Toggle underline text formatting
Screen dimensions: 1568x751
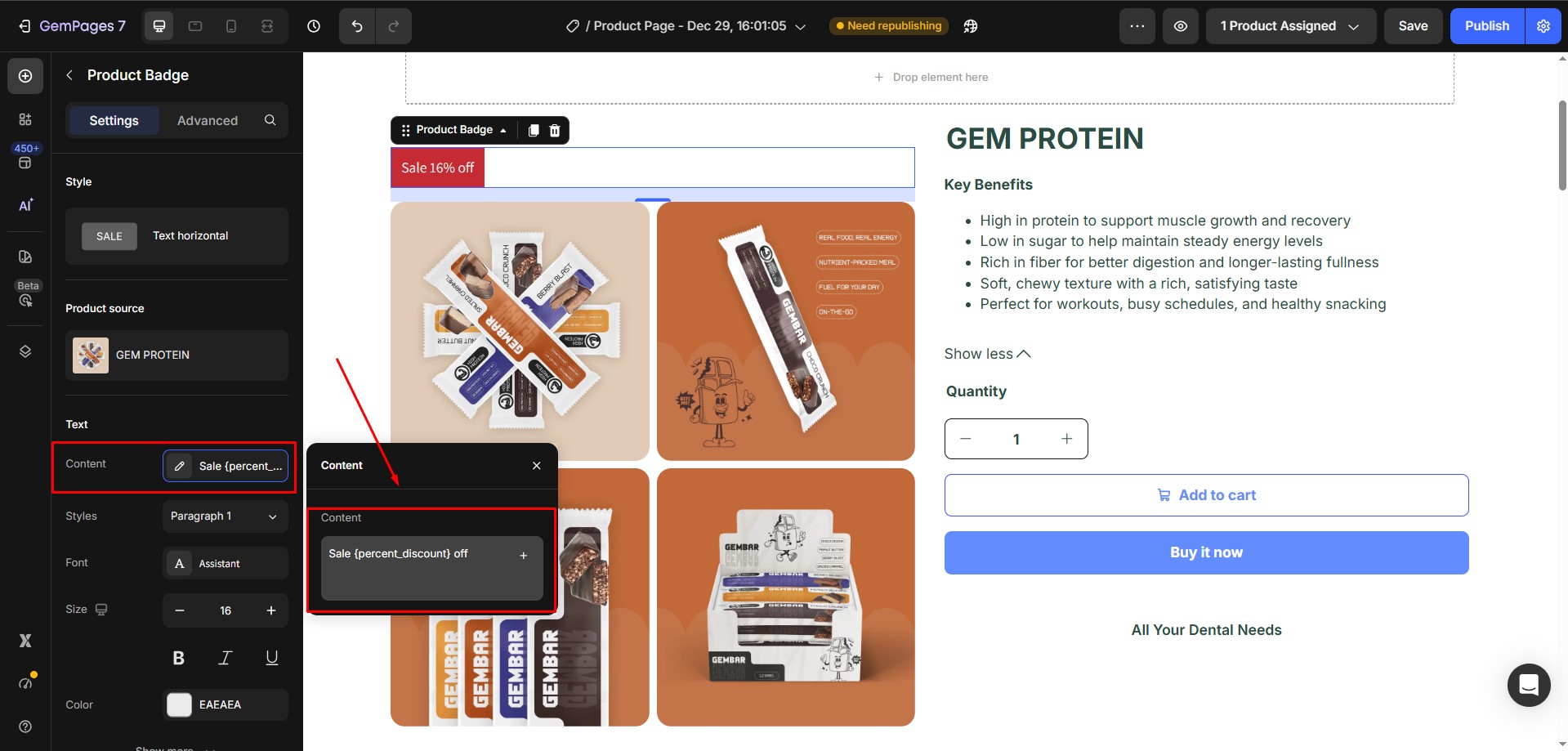(272, 658)
